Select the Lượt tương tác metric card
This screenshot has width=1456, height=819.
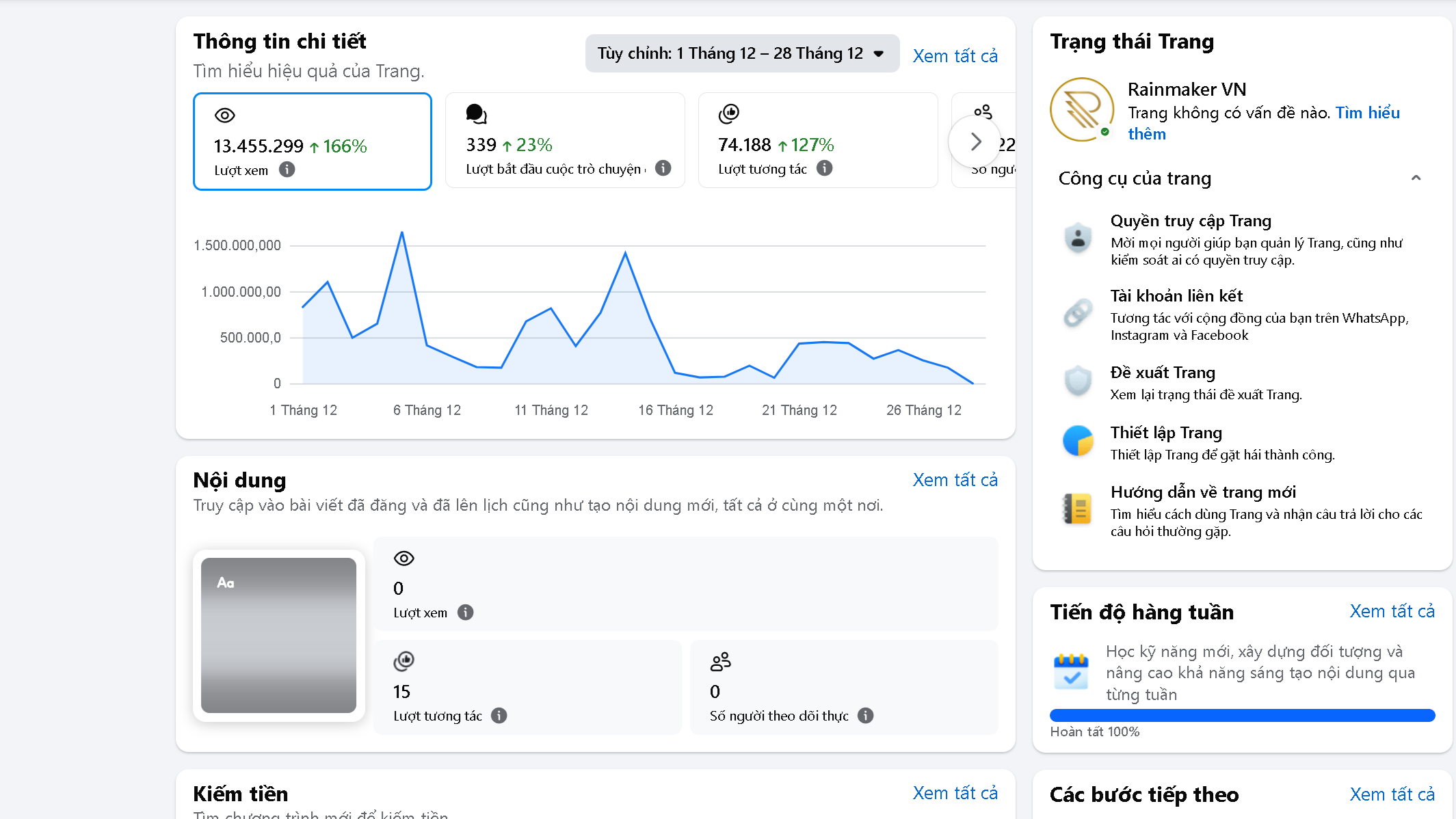(x=818, y=140)
